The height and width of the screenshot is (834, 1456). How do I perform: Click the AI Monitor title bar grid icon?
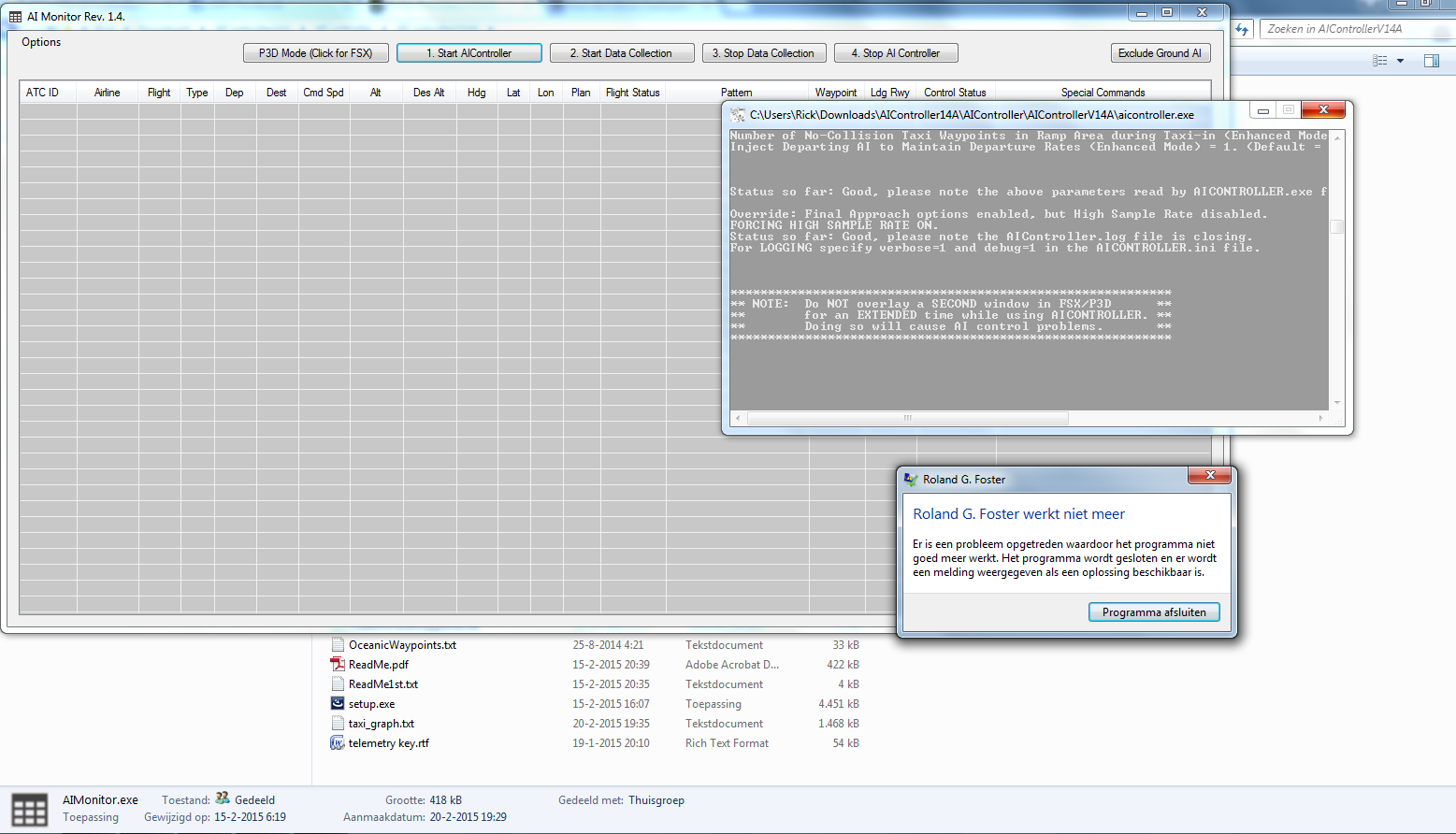point(15,17)
